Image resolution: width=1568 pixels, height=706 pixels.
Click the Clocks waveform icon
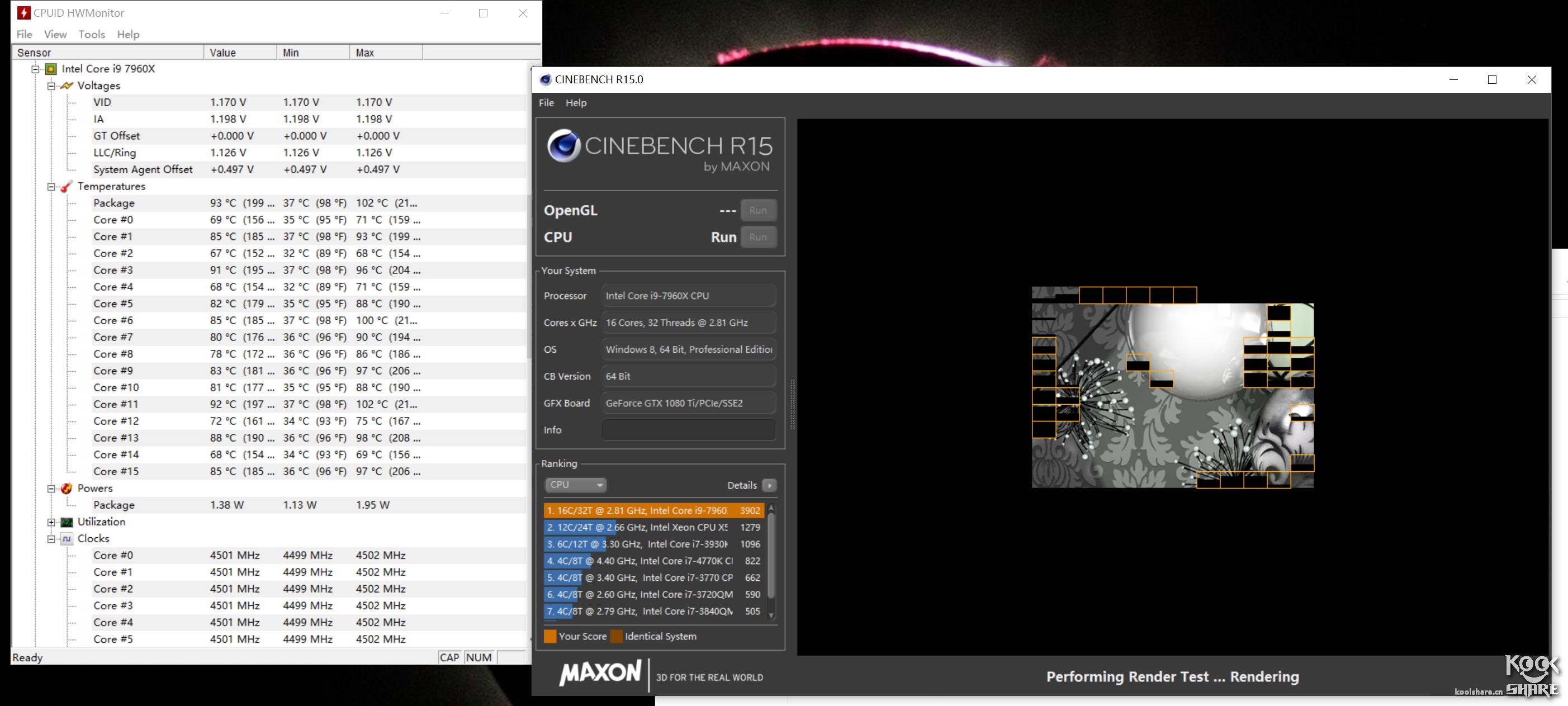[67, 539]
